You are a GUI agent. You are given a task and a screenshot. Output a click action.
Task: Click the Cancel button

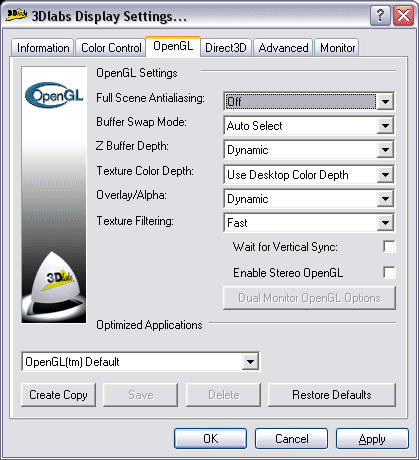291,439
